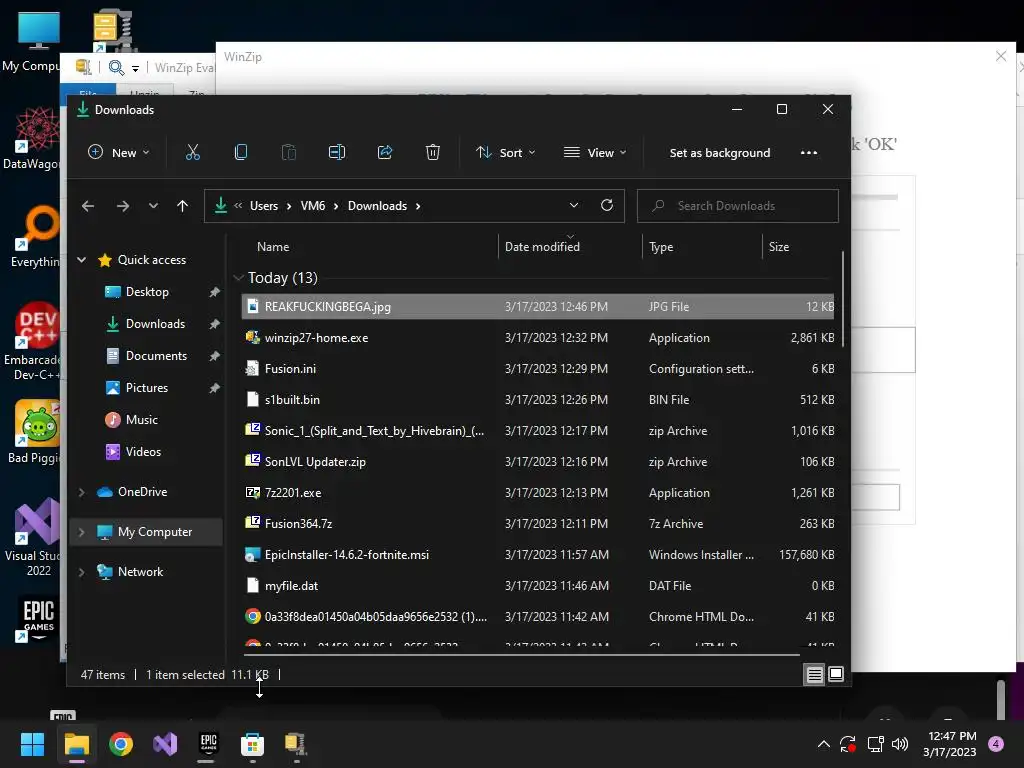Open Google Chrome from the taskbar
1024x768 pixels.
tap(121, 744)
